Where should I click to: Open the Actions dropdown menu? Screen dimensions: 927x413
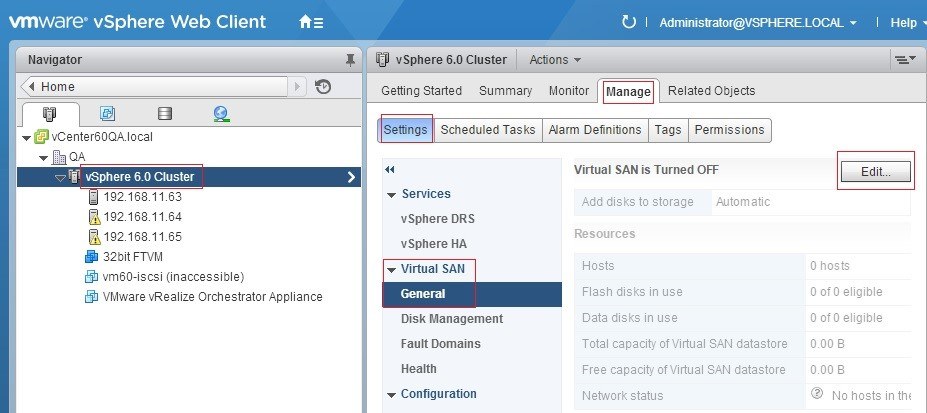(555, 60)
